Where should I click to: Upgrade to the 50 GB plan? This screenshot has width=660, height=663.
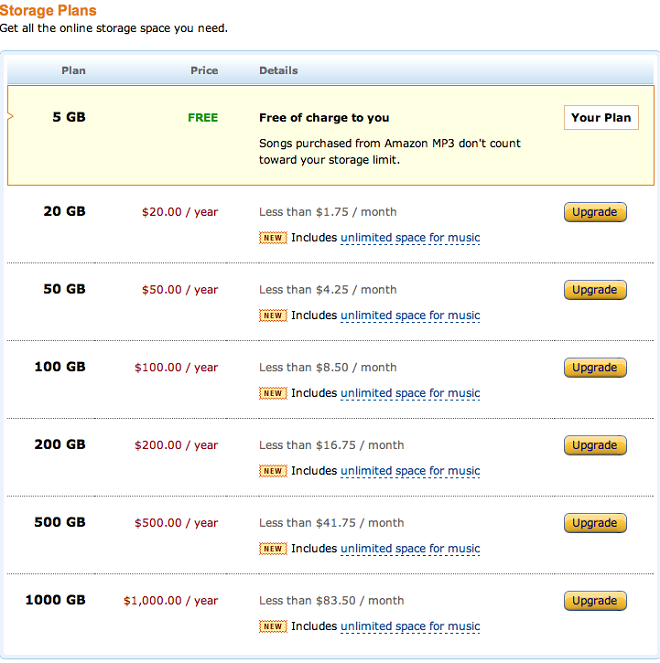click(x=595, y=290)
